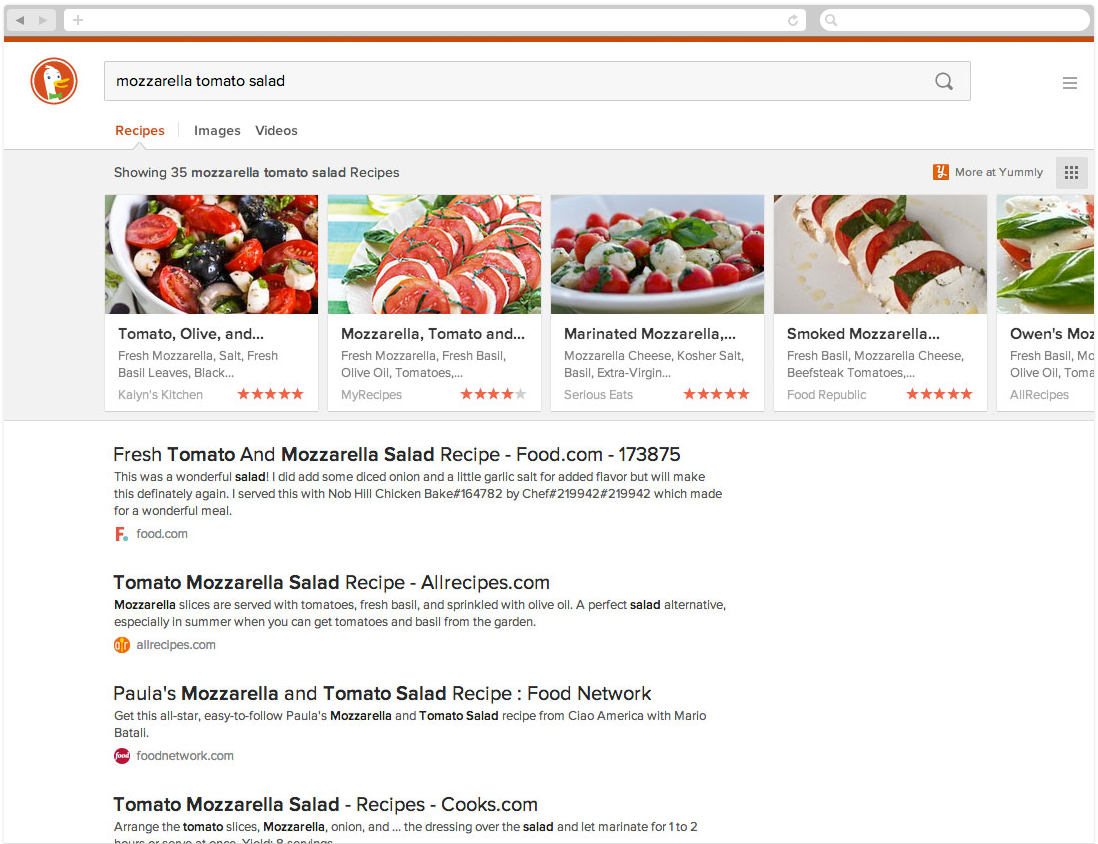Screen dimensions: 1098x844
Task: Click the plus icon in address bar
Action: point(78,20)
